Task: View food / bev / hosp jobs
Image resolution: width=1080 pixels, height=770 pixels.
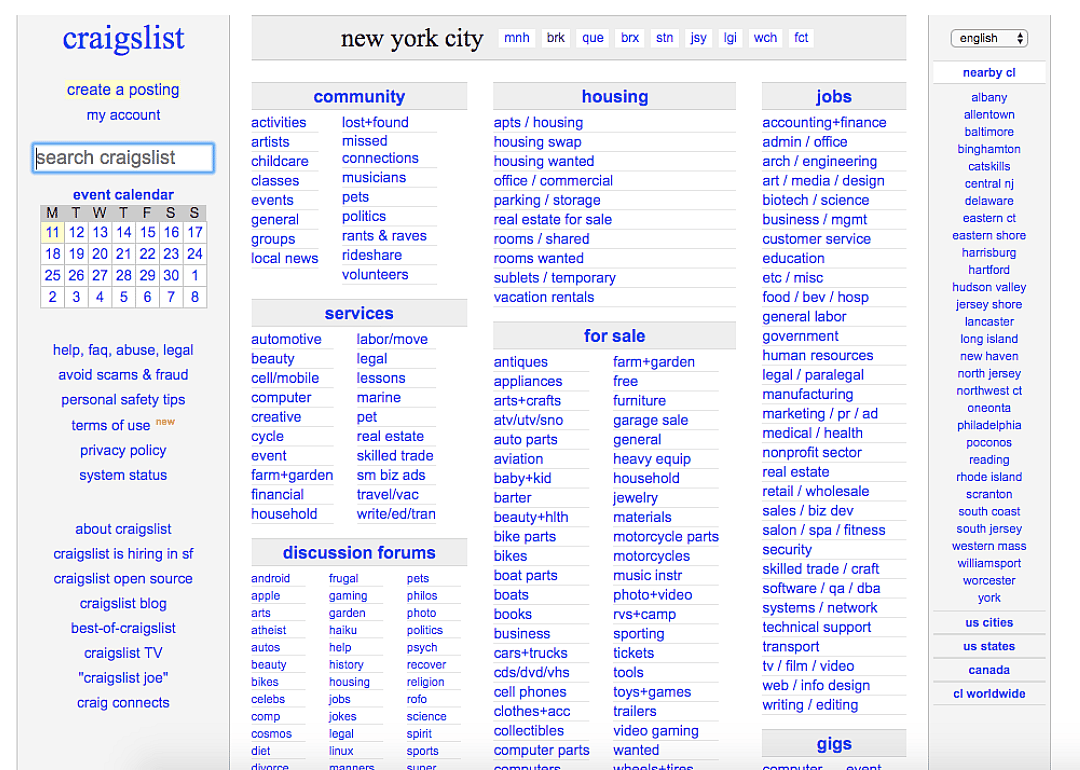Action: pyautogui.click(x=816, y=298)
